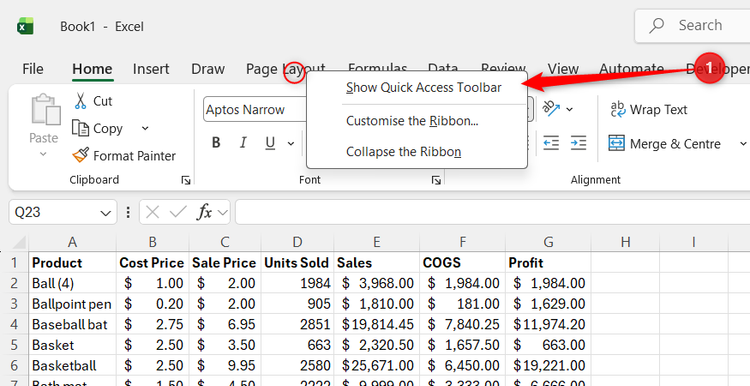
Task: Toggle Bold formatting
Action: click(216, 143)
